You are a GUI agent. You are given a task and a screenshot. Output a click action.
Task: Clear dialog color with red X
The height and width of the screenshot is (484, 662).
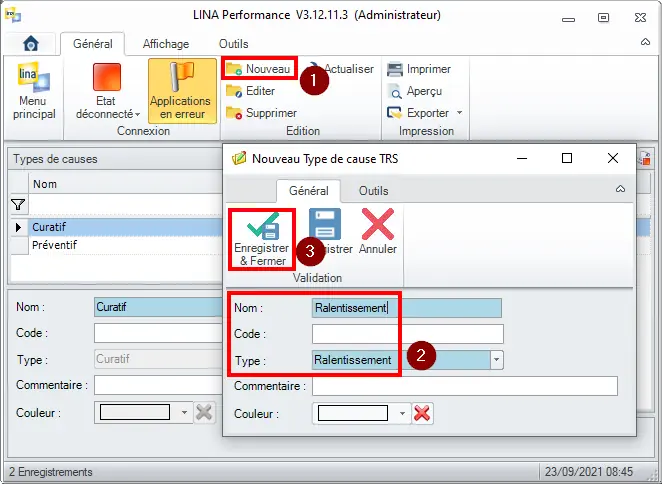tap(422, 413)
